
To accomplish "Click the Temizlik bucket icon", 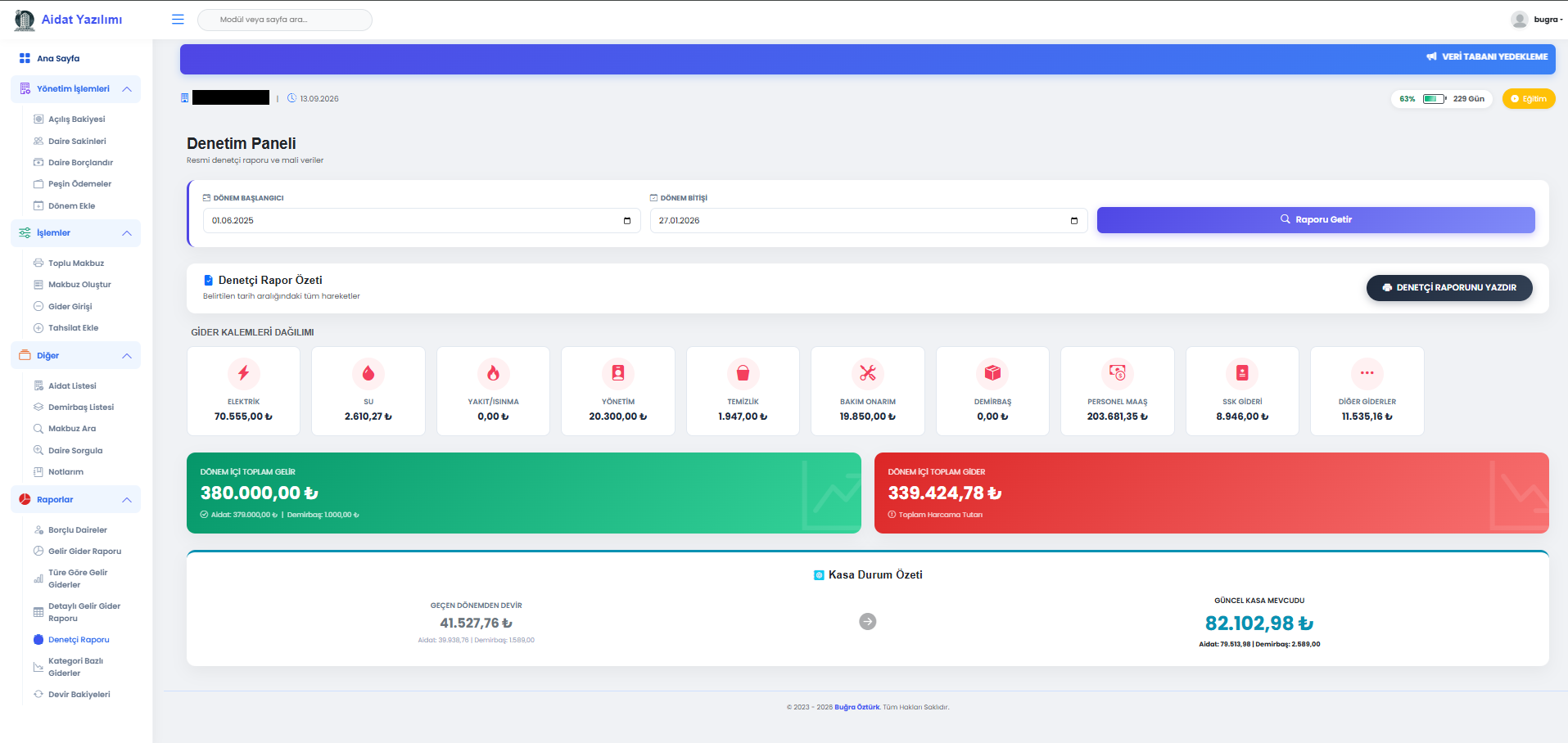I will [x=743, y=373].
